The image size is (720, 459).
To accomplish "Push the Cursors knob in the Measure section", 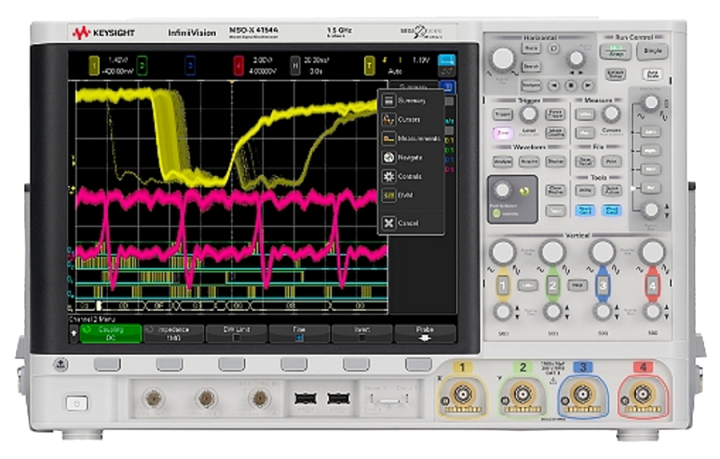I will pyautogui.click(x=611, y=113).
